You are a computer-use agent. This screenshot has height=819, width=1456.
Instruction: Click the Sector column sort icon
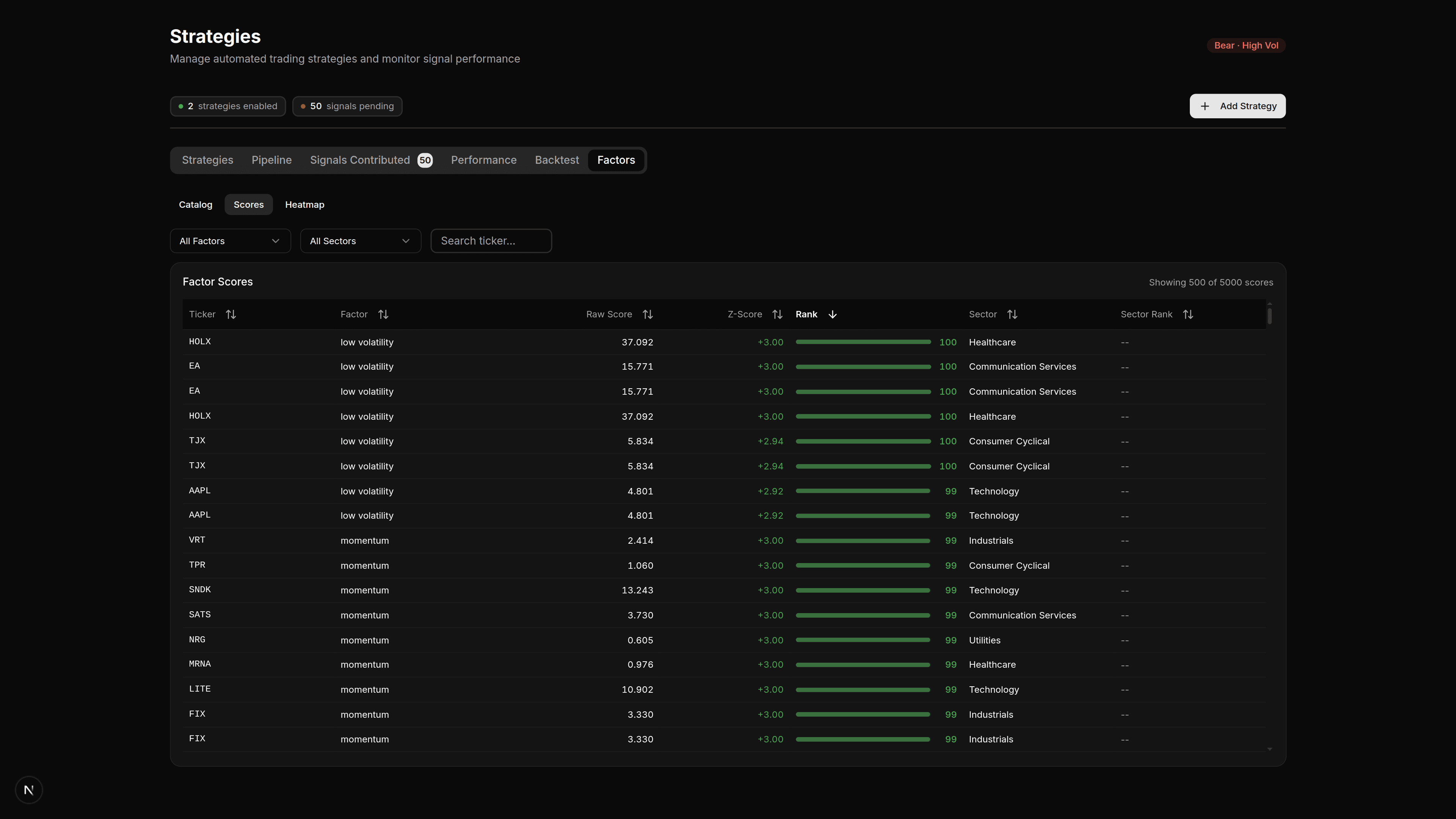[1012, 314]
